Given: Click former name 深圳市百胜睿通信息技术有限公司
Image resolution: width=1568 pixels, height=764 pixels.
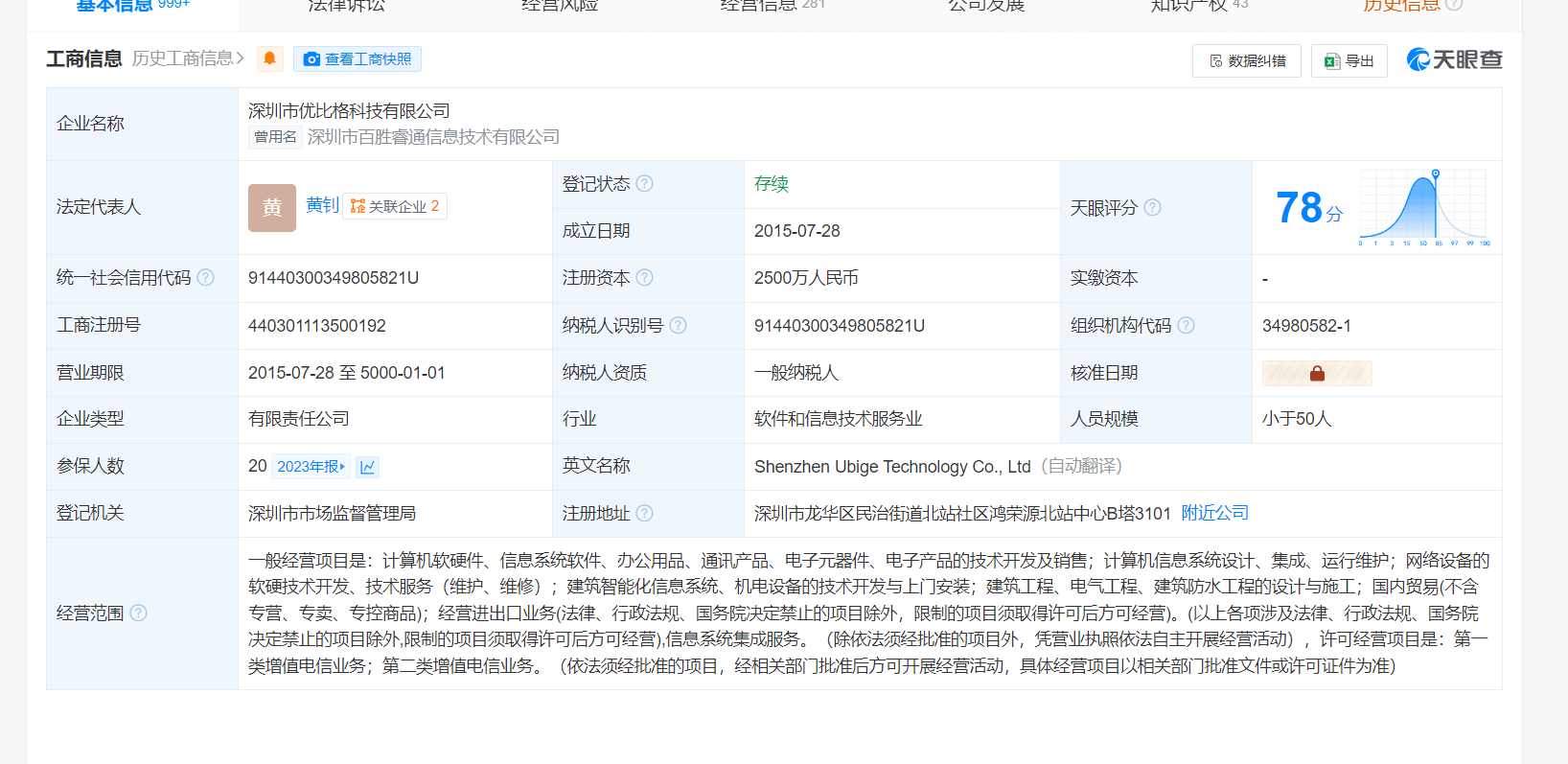Looking at the screenshot, I should [x=433, y=137].
